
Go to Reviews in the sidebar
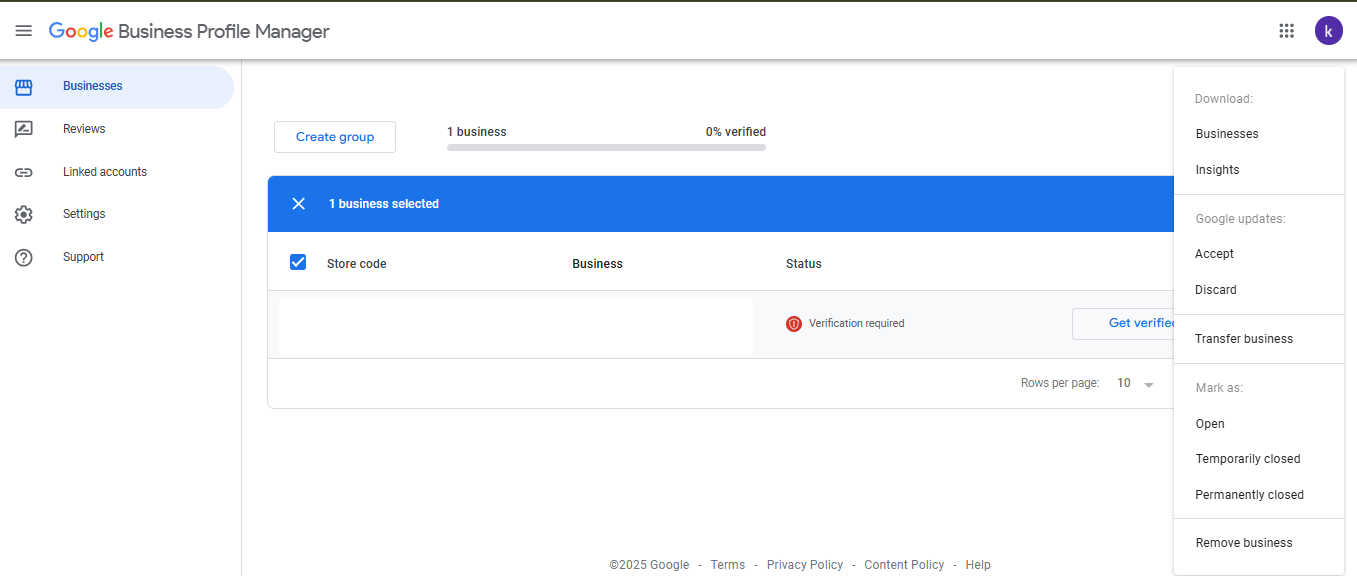pyautogui.click(x=84, y=129)
